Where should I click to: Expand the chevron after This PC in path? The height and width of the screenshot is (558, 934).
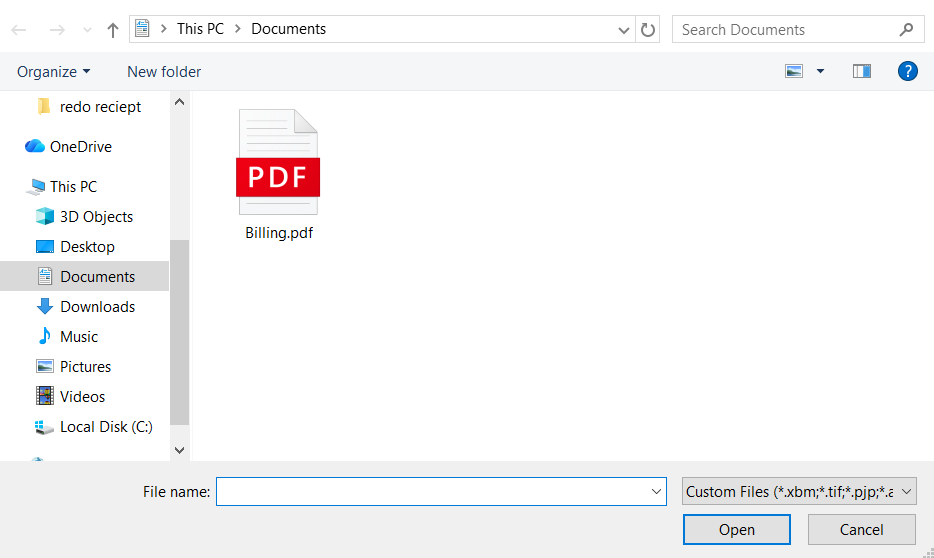coord(238,29)
